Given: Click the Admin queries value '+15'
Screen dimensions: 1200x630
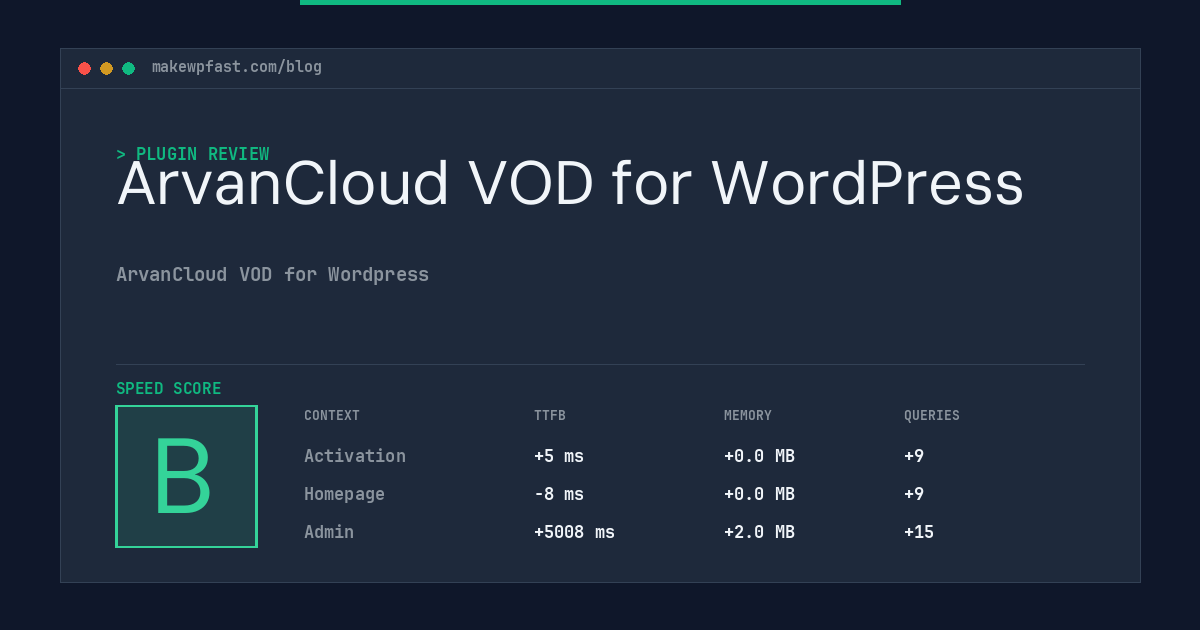Looking at the screenshot, I should 919,532.
